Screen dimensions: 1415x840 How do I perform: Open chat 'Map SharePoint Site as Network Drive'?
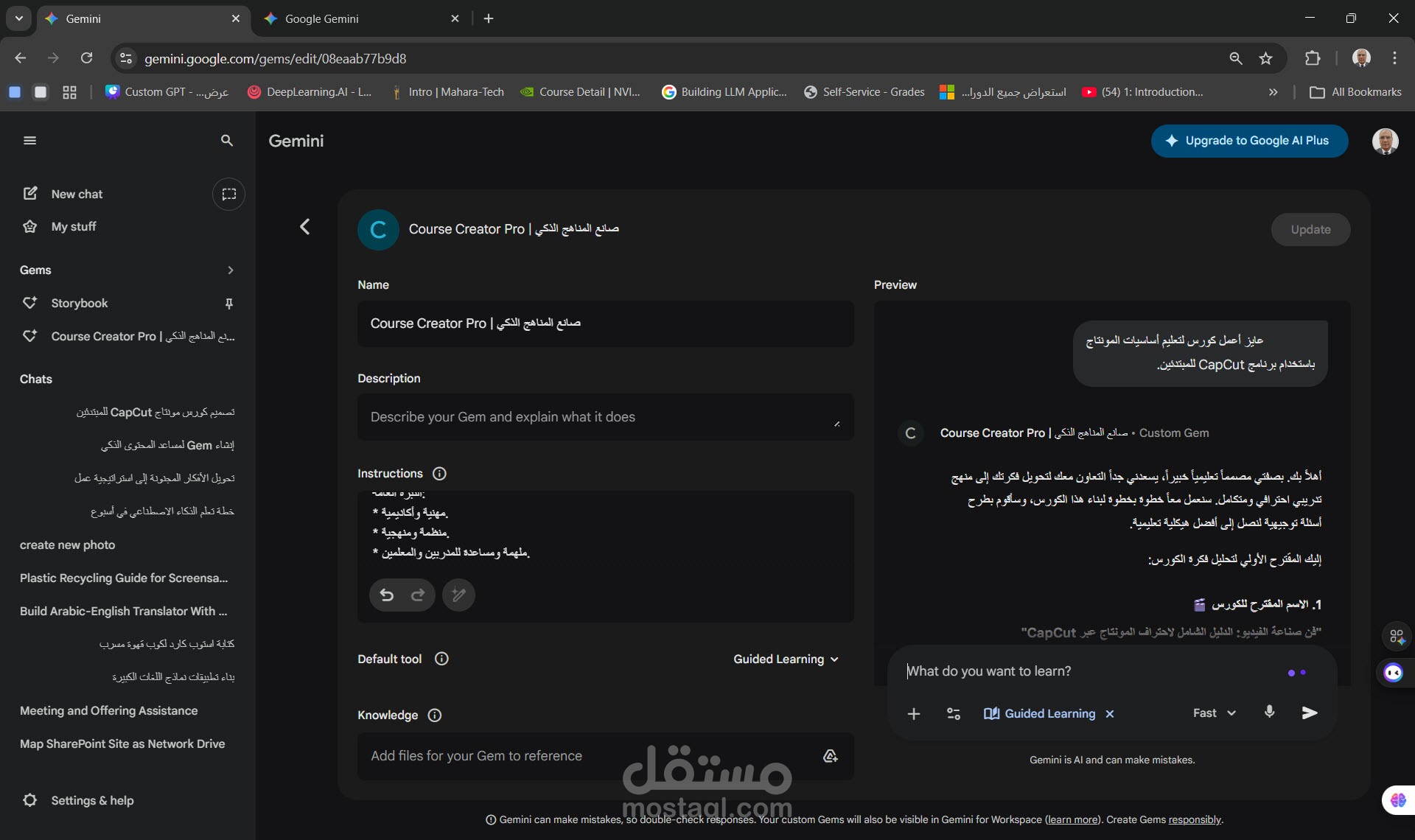click(122, 744)
